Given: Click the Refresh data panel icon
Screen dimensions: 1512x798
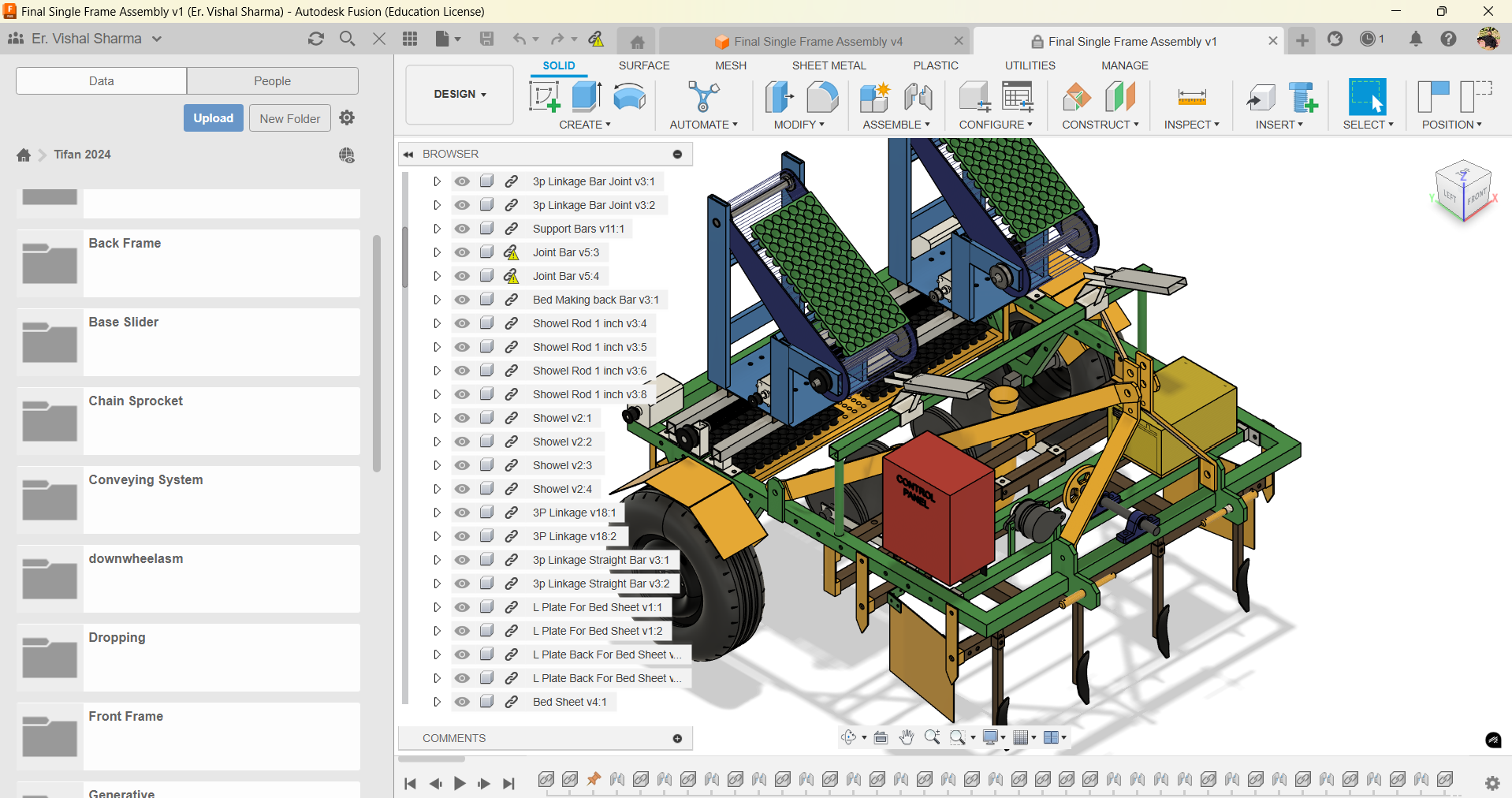Looking at the screenshot, I should tap(316, 39).
